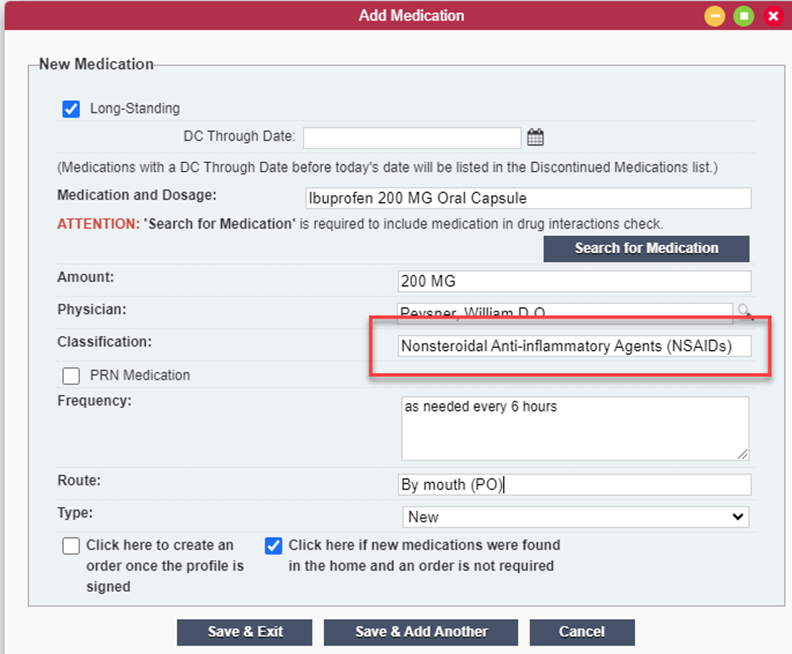Focus the Medication and Dosage field
Screen dimensions: 792x654
[x=528, y=198]
